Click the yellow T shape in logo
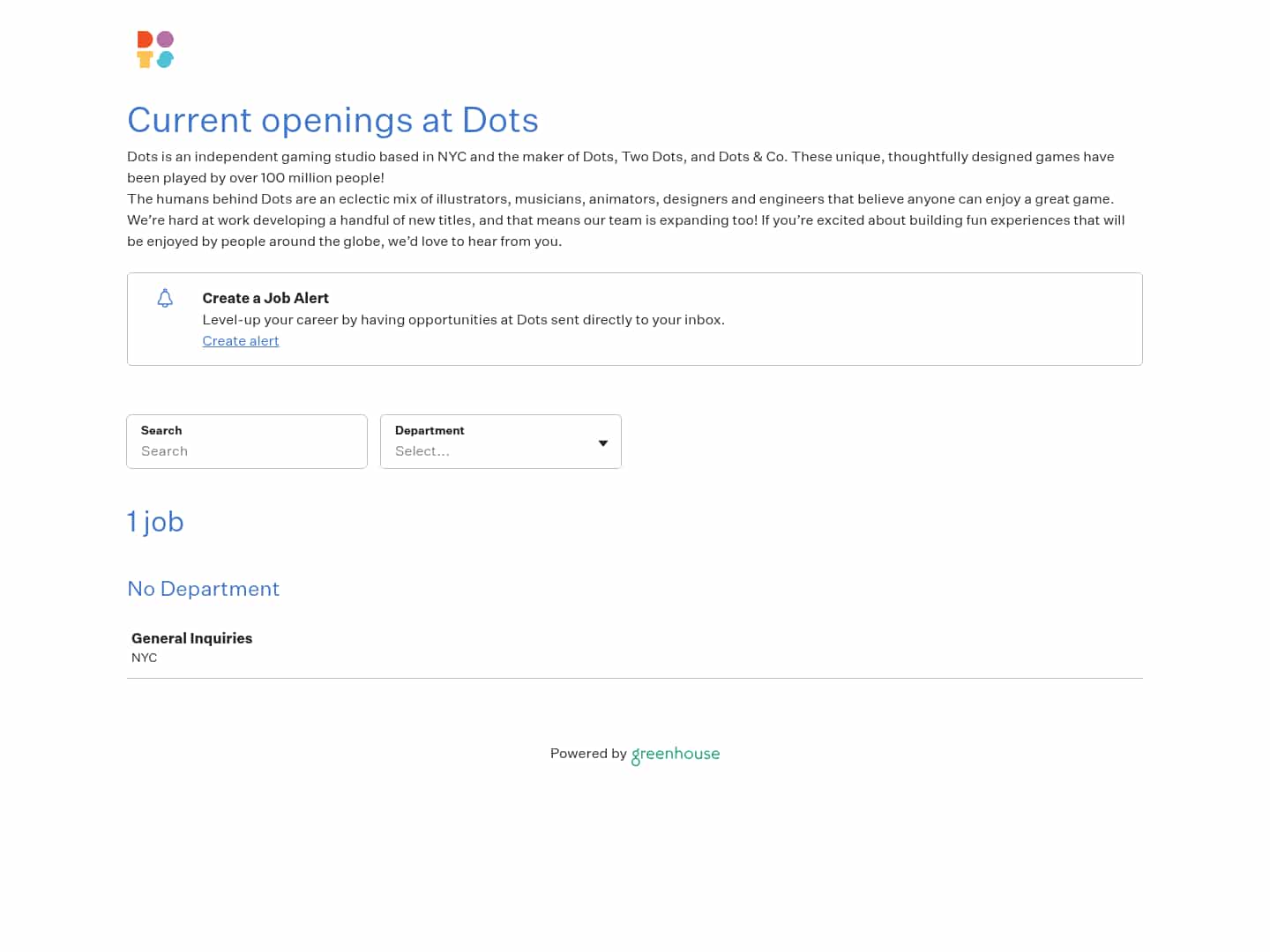Screen dimensions: 1270x952 [x=143, y=60]
